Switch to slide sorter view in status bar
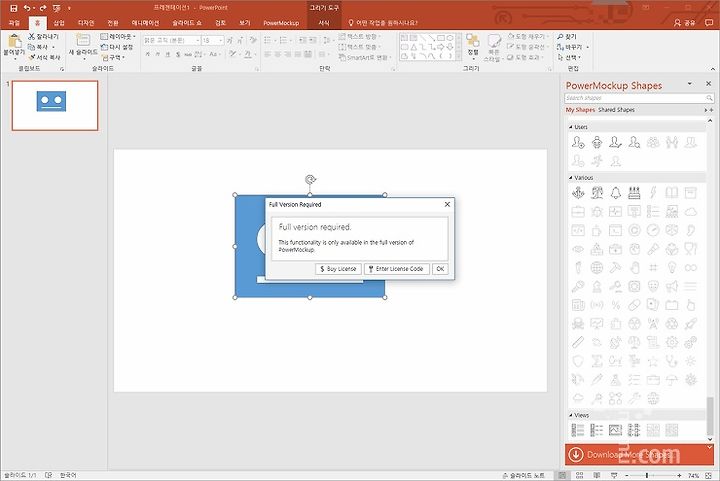 (579, 475)
